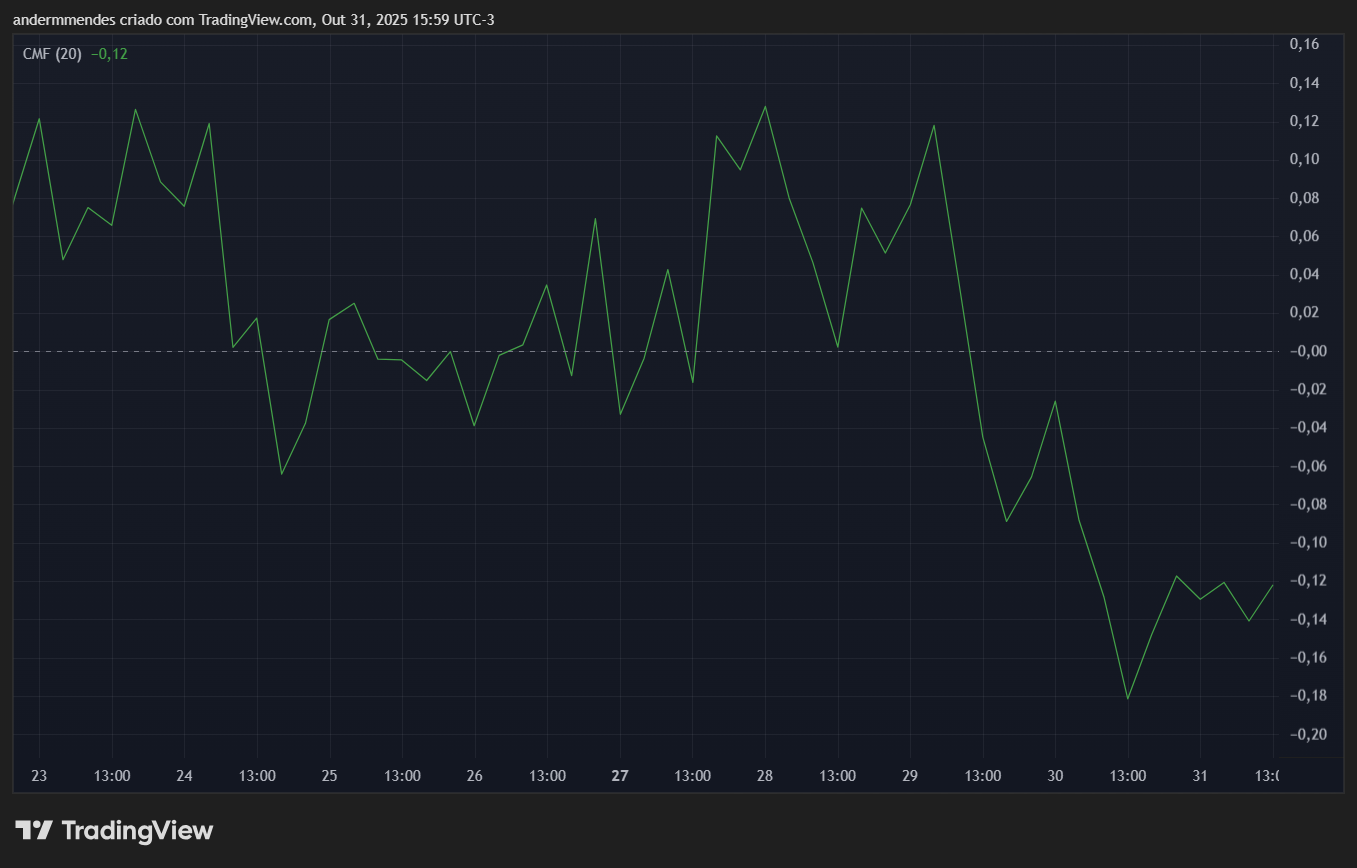Click date 28 on the time axis
This screenshot has height=868, width=1357.
(765, 776)
